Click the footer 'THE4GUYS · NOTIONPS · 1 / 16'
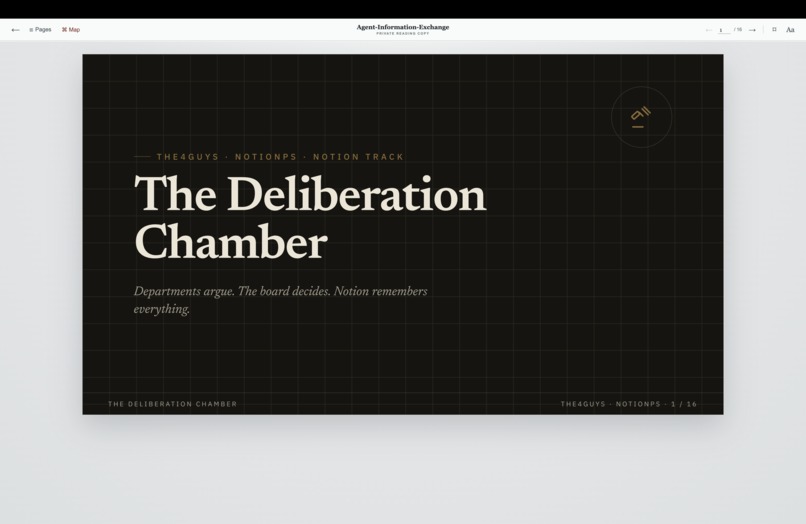 click(x=629, y=404)
